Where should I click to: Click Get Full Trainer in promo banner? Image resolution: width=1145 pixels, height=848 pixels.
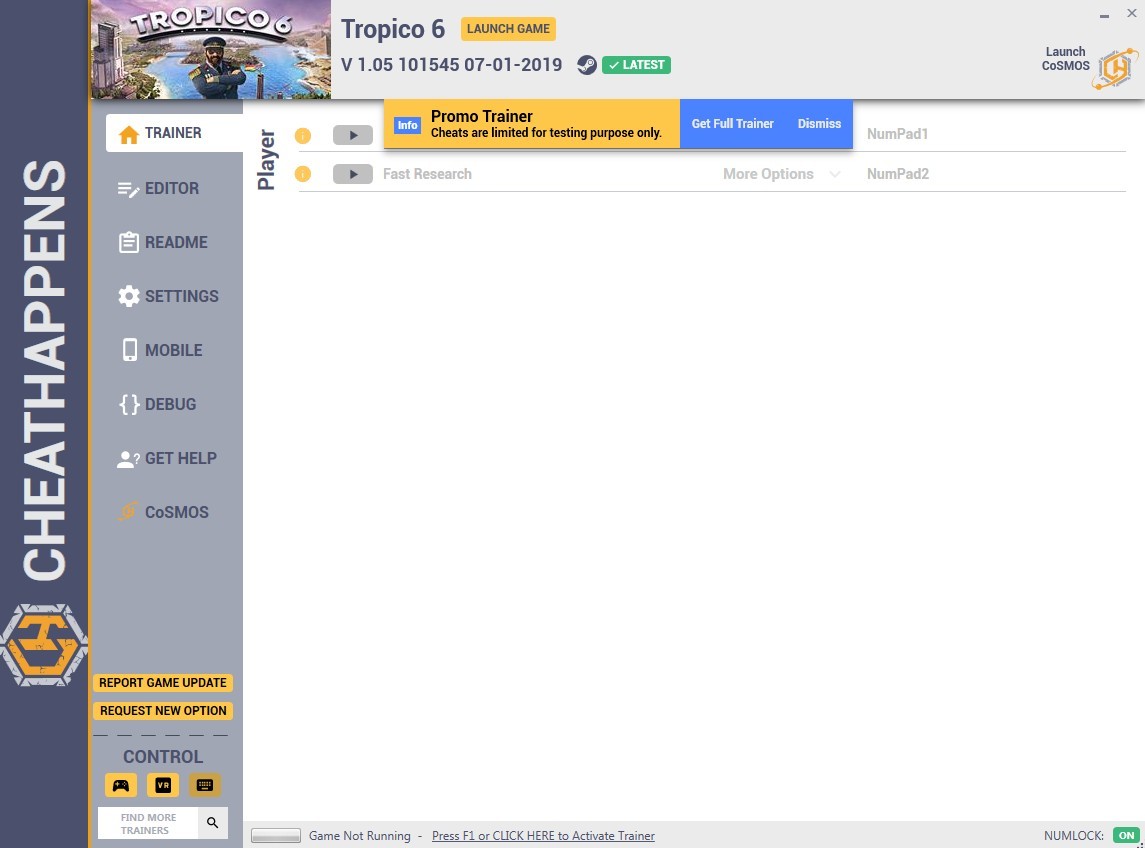(x=732, y=123)
